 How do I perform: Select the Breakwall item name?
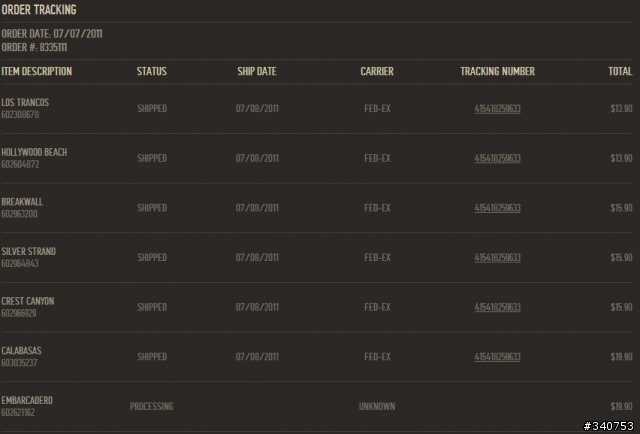(x=22, y=202)
